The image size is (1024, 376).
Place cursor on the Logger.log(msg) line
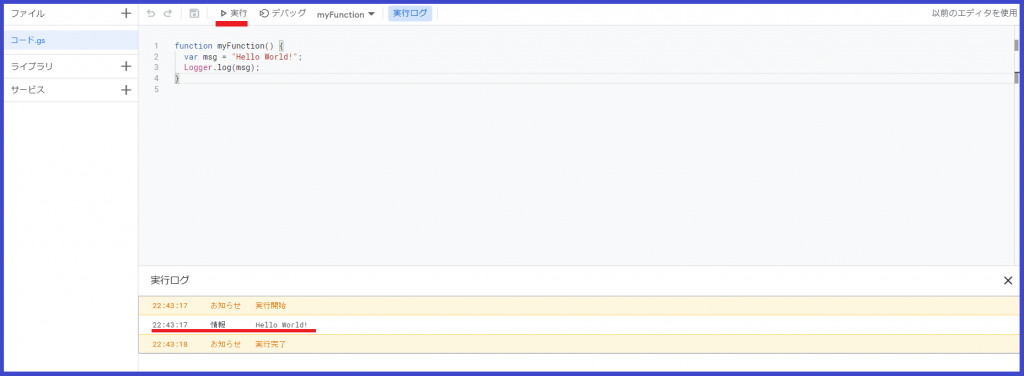click(x=221, y=67)
